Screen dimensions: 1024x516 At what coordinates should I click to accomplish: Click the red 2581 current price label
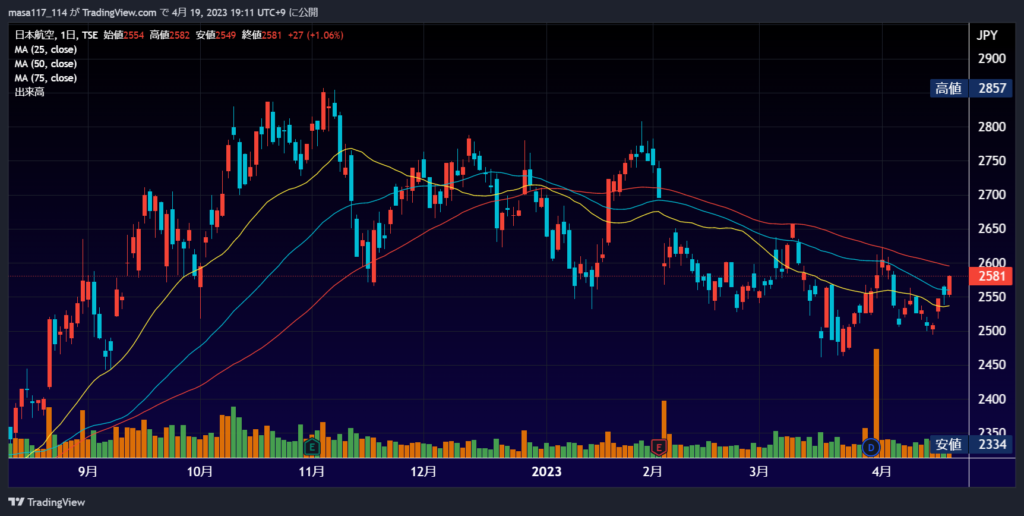991,277
